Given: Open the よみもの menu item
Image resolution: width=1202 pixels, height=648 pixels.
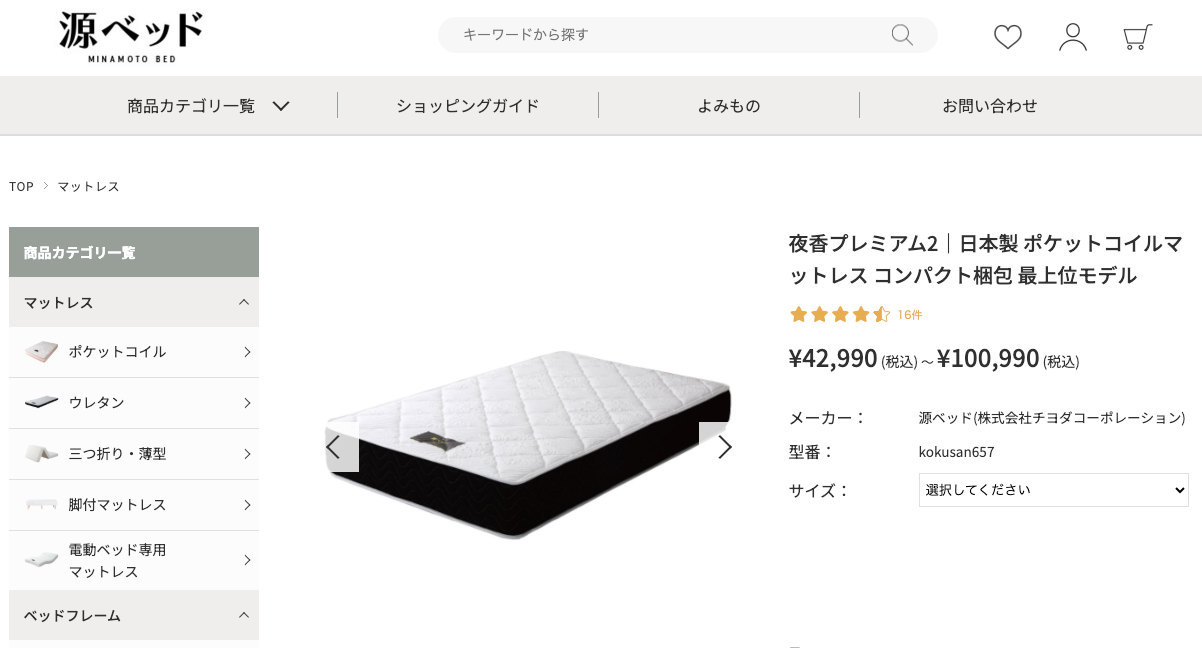Looking at the screenshot, I should (729, 105).
